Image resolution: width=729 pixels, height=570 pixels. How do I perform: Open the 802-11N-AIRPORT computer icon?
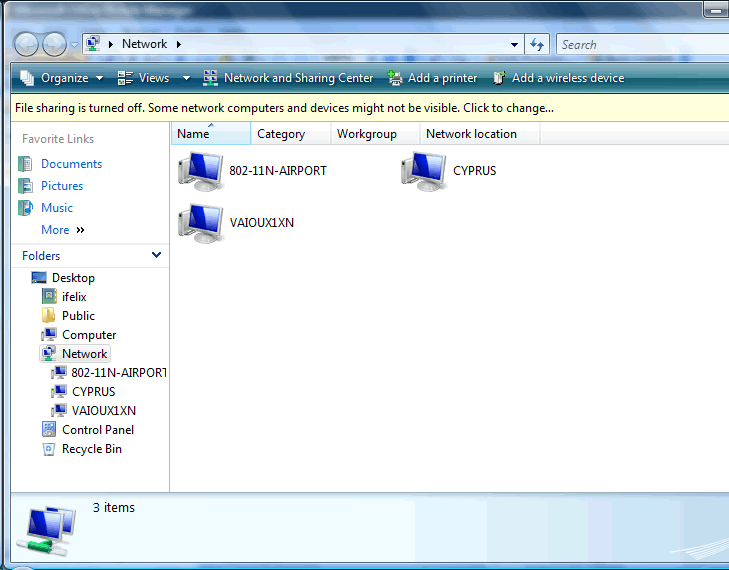[200, 171]
